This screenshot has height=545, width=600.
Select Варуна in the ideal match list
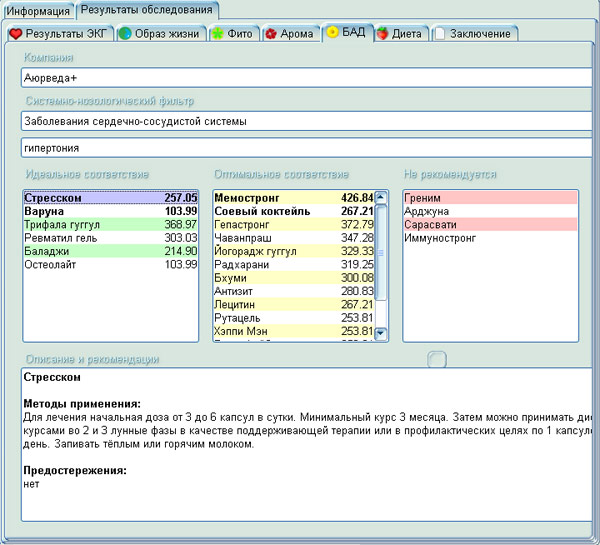[x=111, y=211]
